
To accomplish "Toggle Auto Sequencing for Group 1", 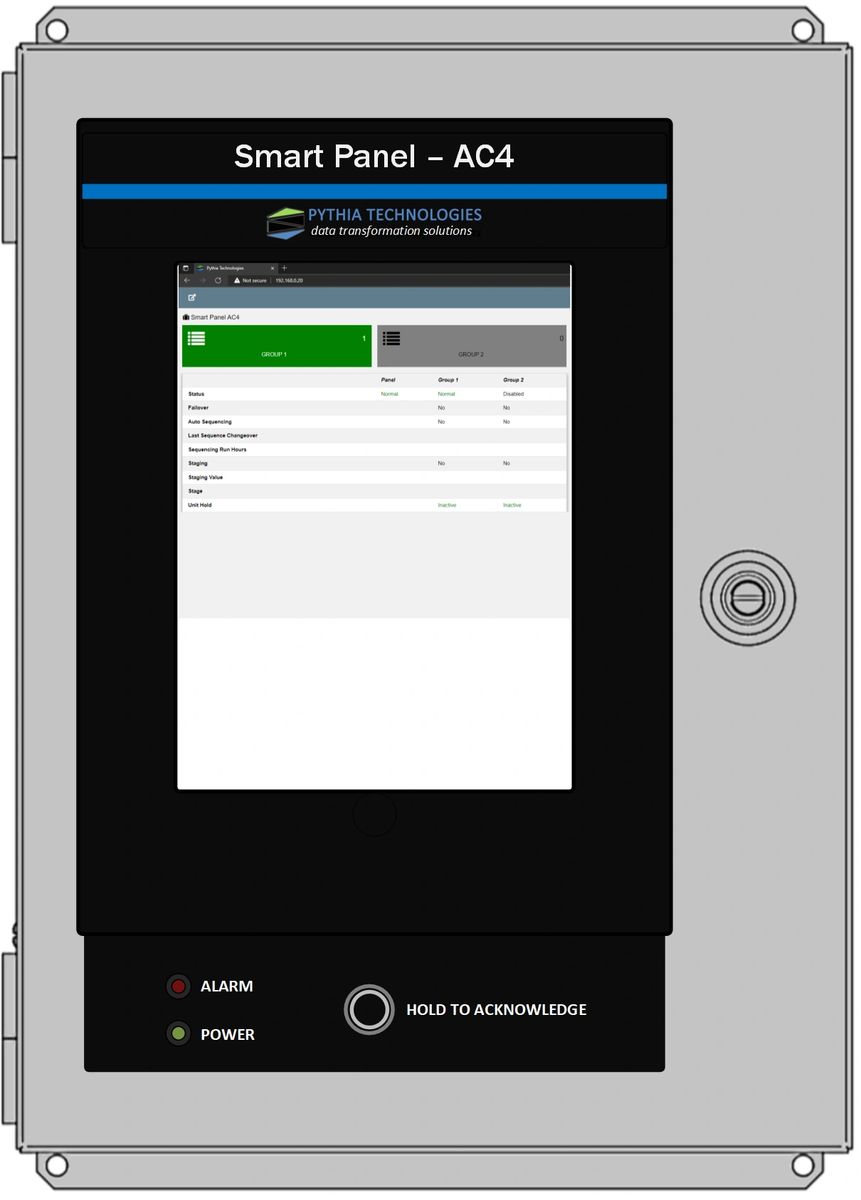I will point(440,421).
